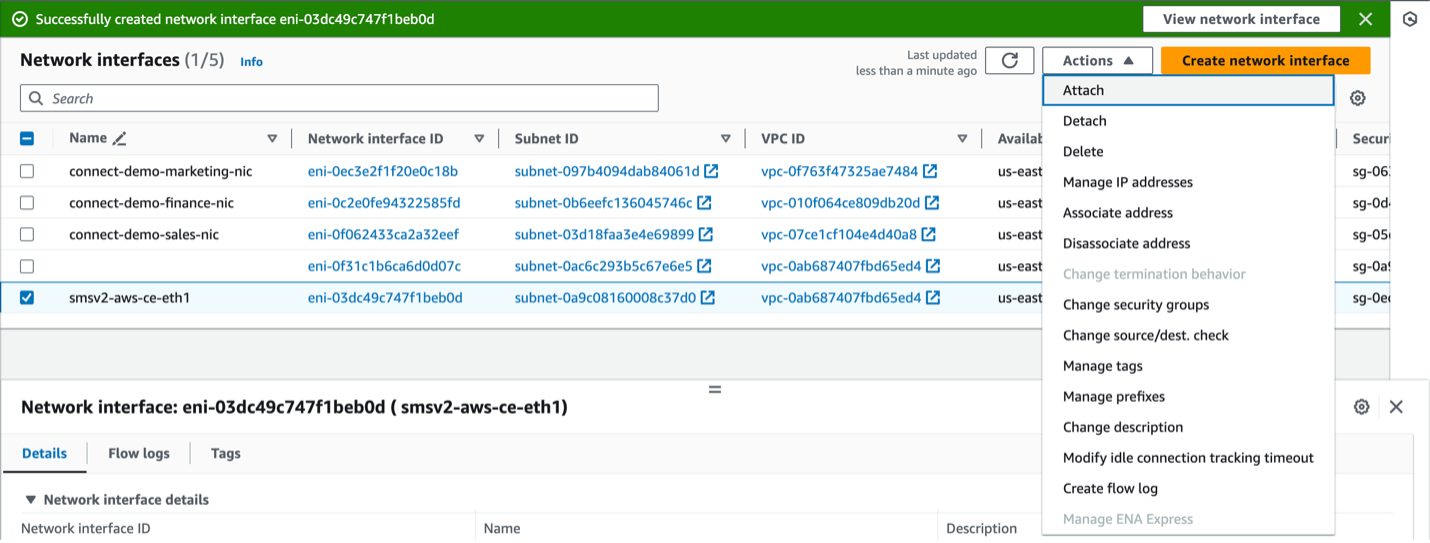The width and height of the screenshot is (1430, 543).
Task: Open the eni-0c2e0fe94322585fd link
Action: (384, 203)
